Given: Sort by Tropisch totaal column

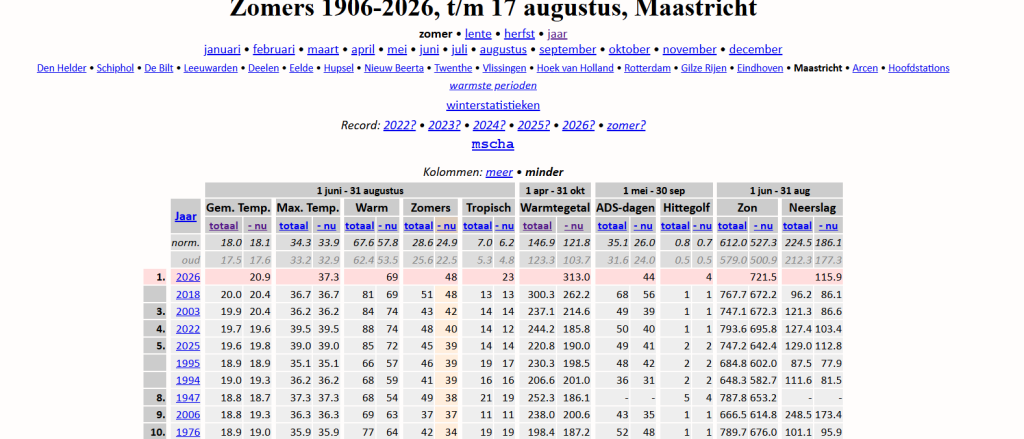Looking at the screenshot, I should (477, 226).
